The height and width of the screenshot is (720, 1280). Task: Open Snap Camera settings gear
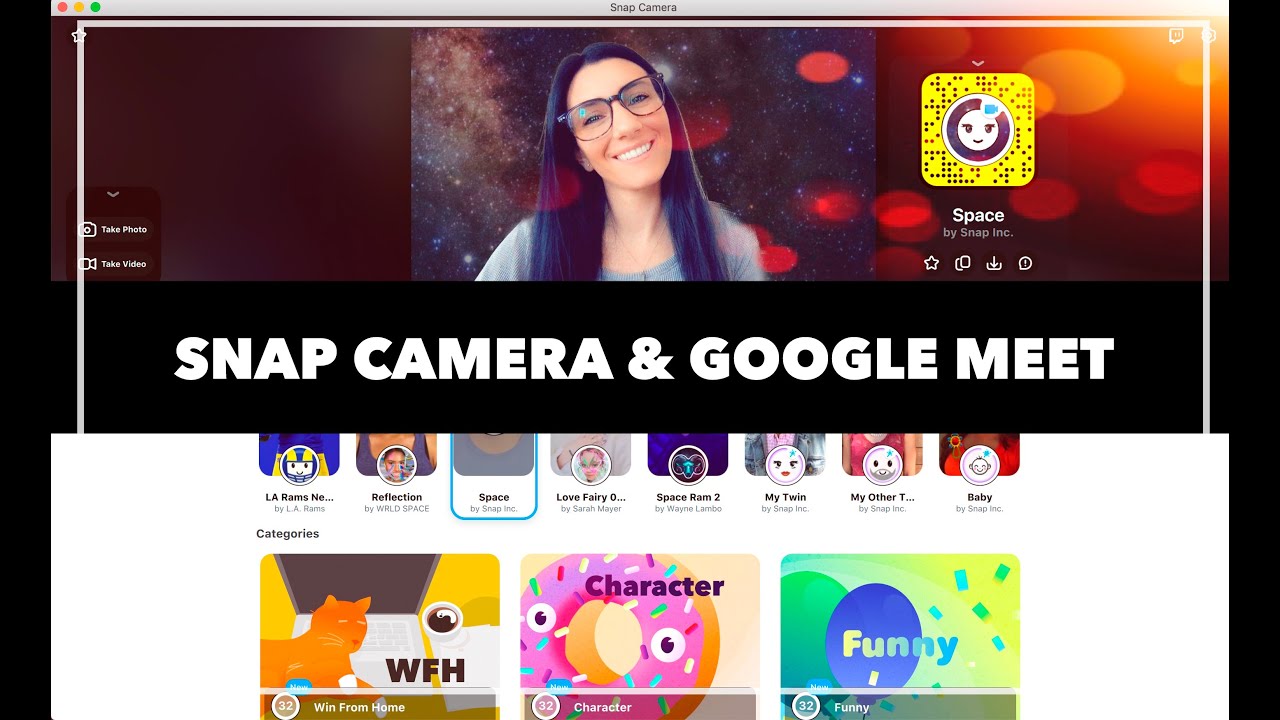pyautogui.click(x=1208, y=35)
